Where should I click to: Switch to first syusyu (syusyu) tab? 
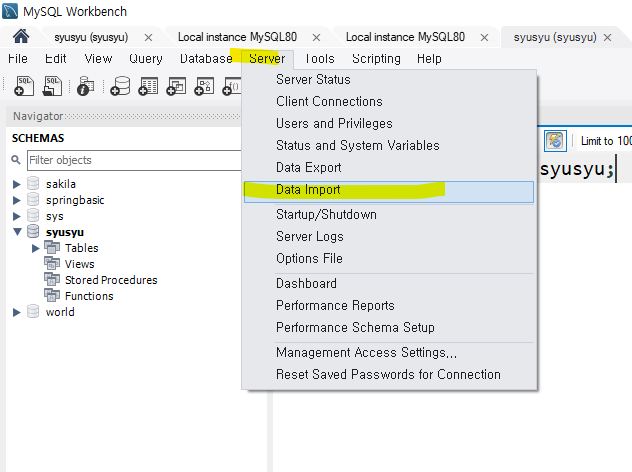click(91, 37)
